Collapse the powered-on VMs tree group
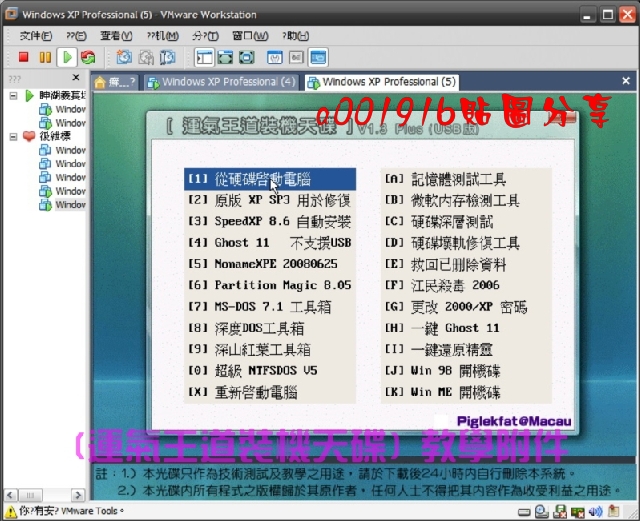640x521 pixels. (12, 95)
